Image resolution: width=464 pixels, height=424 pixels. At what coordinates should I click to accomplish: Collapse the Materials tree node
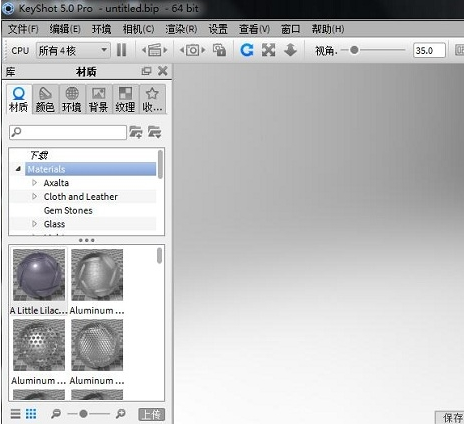click(x=18, y=169)
